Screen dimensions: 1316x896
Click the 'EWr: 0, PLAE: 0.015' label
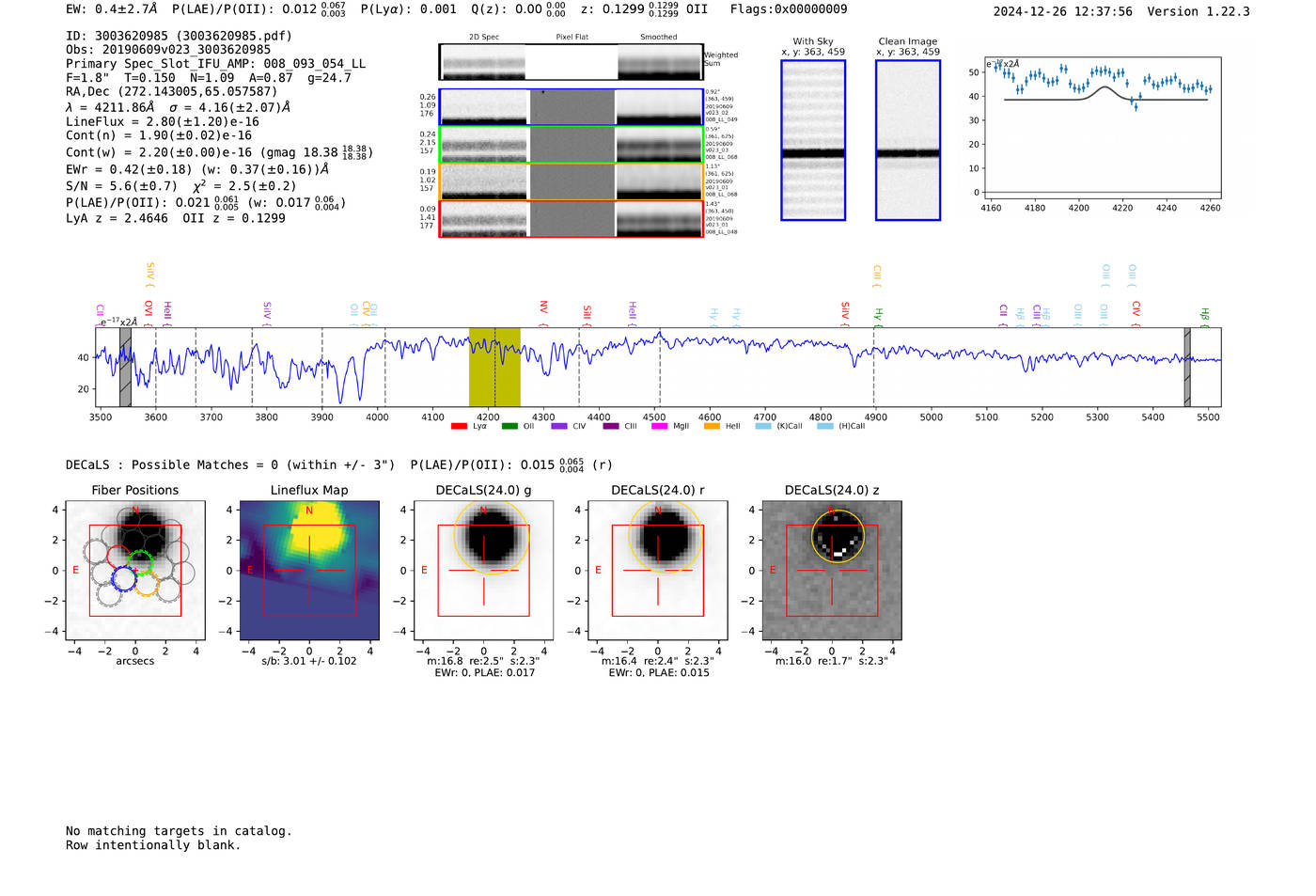[x=658, y=673]
